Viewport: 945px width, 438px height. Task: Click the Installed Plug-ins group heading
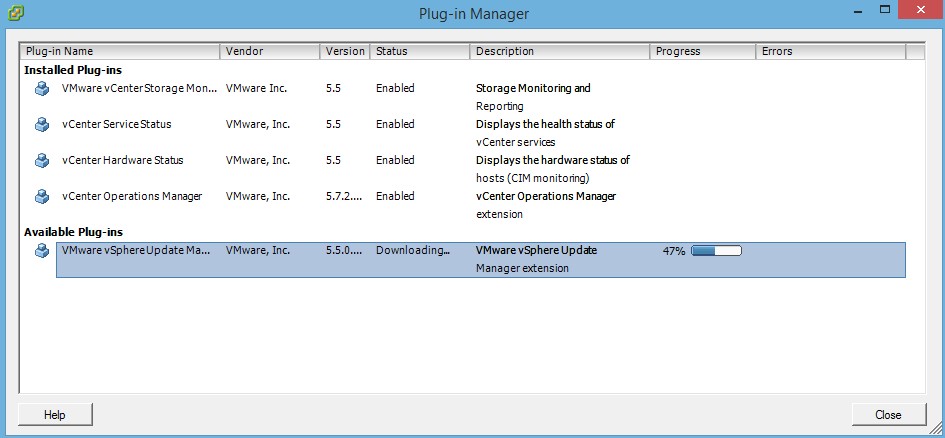73,70
